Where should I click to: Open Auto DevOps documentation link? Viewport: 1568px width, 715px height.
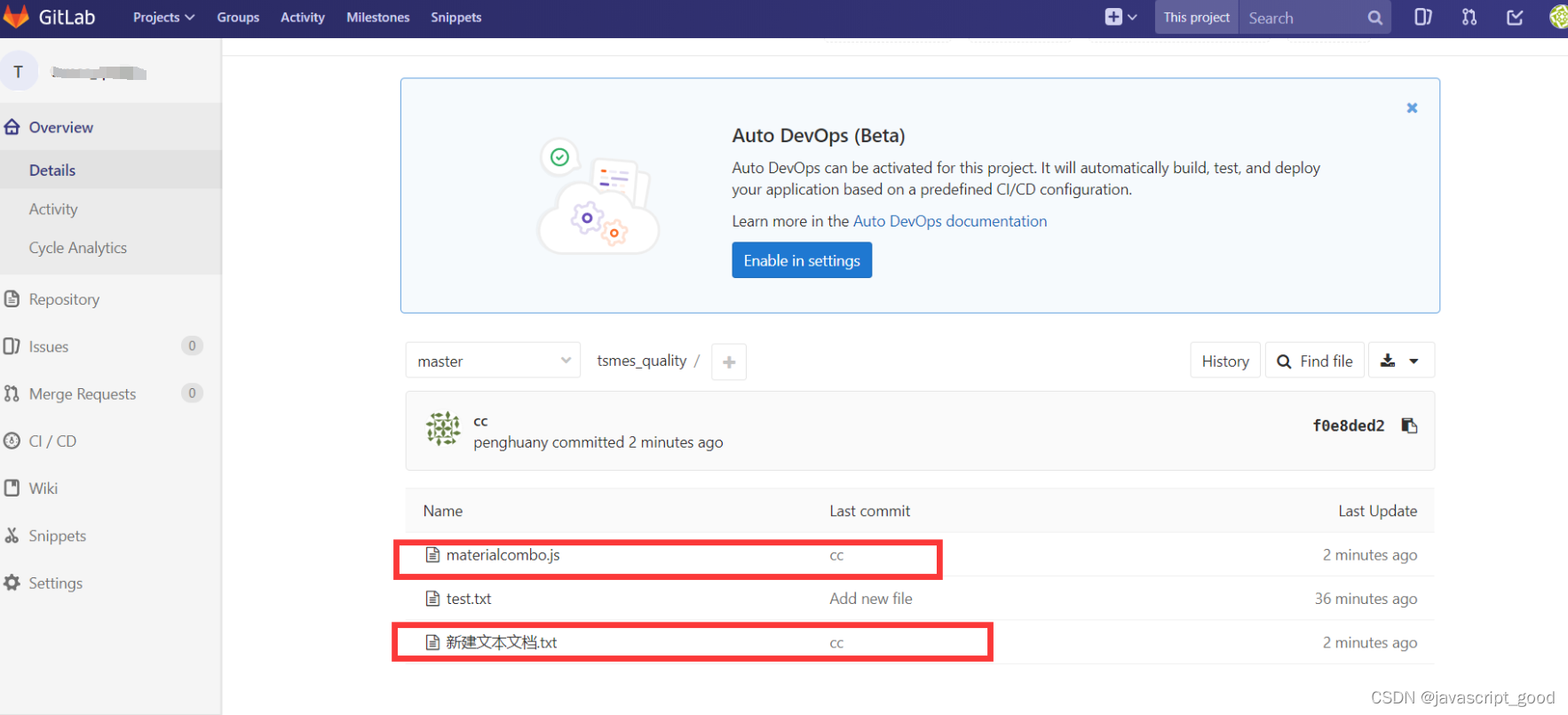point(950,221)
